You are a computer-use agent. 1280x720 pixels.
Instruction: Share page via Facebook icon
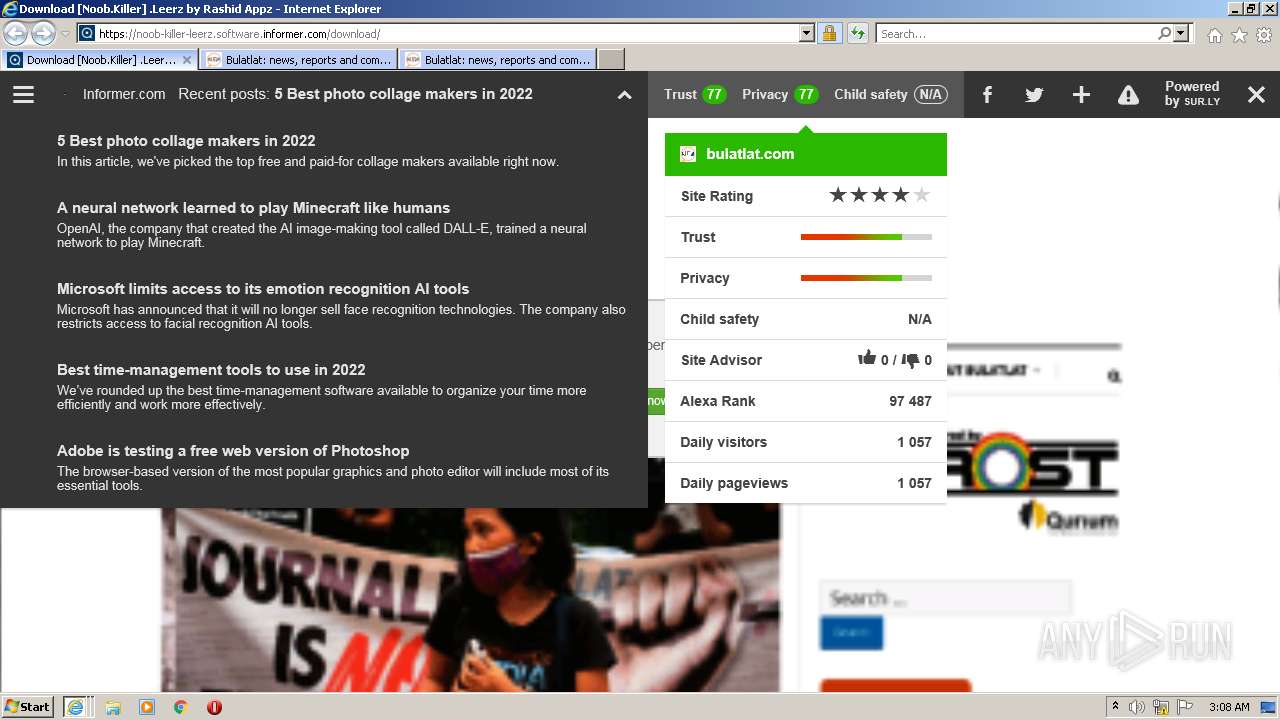987,95
